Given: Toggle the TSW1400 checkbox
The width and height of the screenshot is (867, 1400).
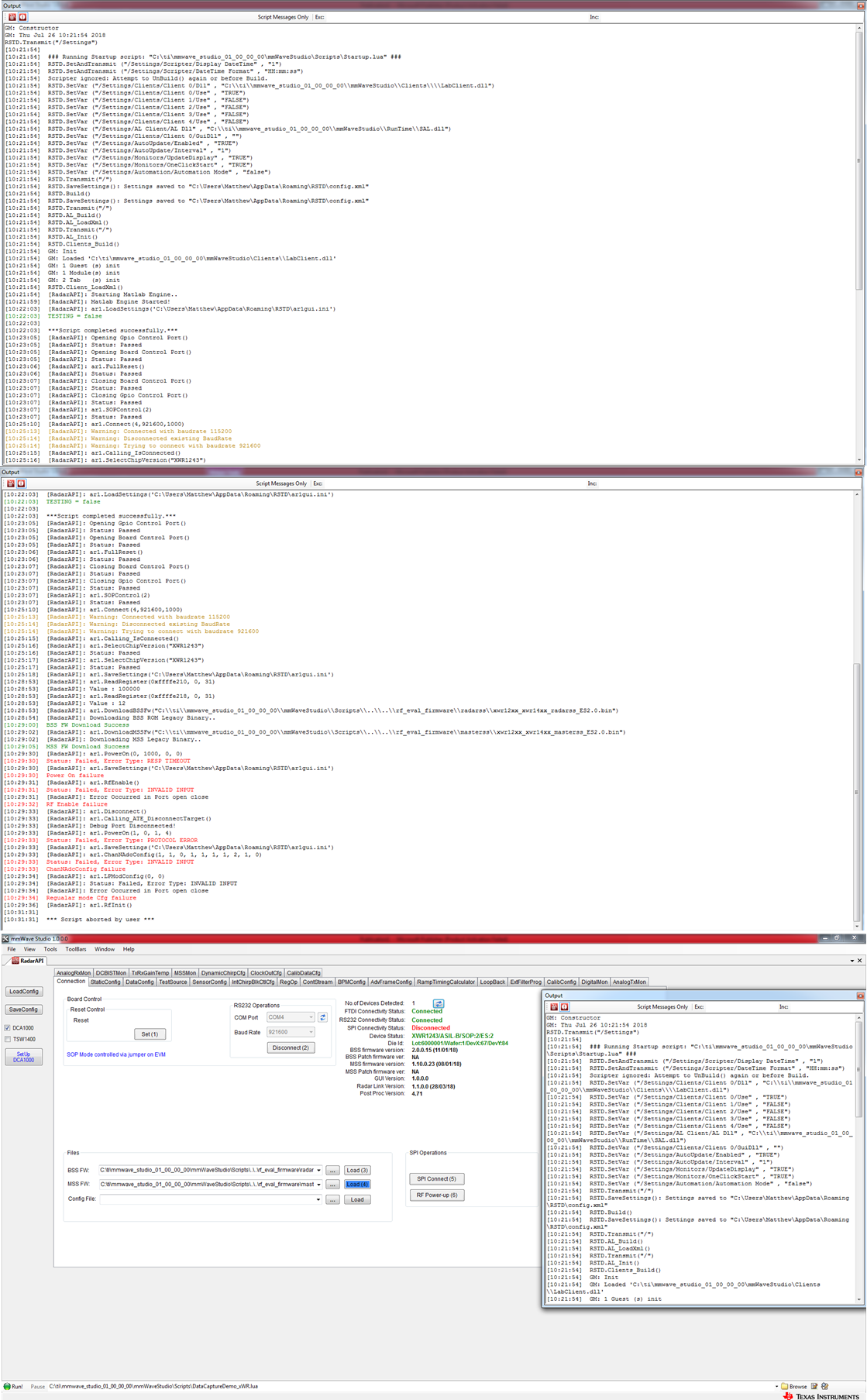Looking at the screenshot, I should click(8, 1039).
